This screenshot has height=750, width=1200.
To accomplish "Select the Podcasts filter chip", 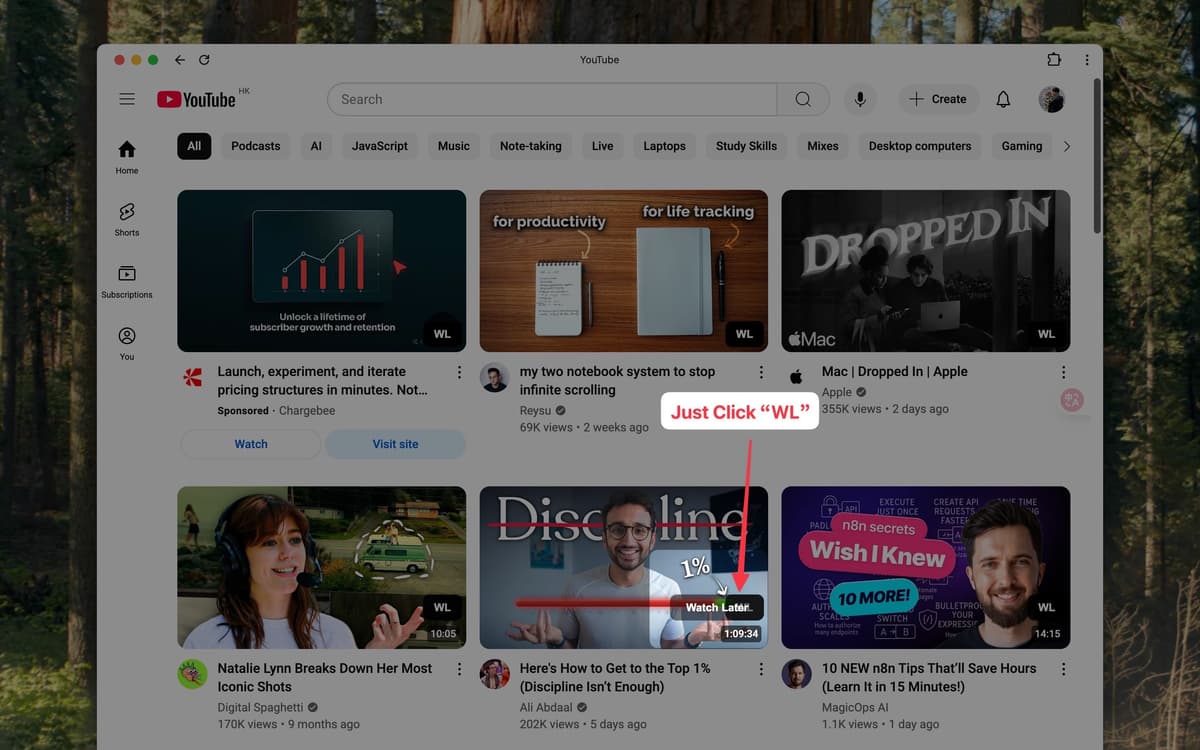I will coord(256,146).
